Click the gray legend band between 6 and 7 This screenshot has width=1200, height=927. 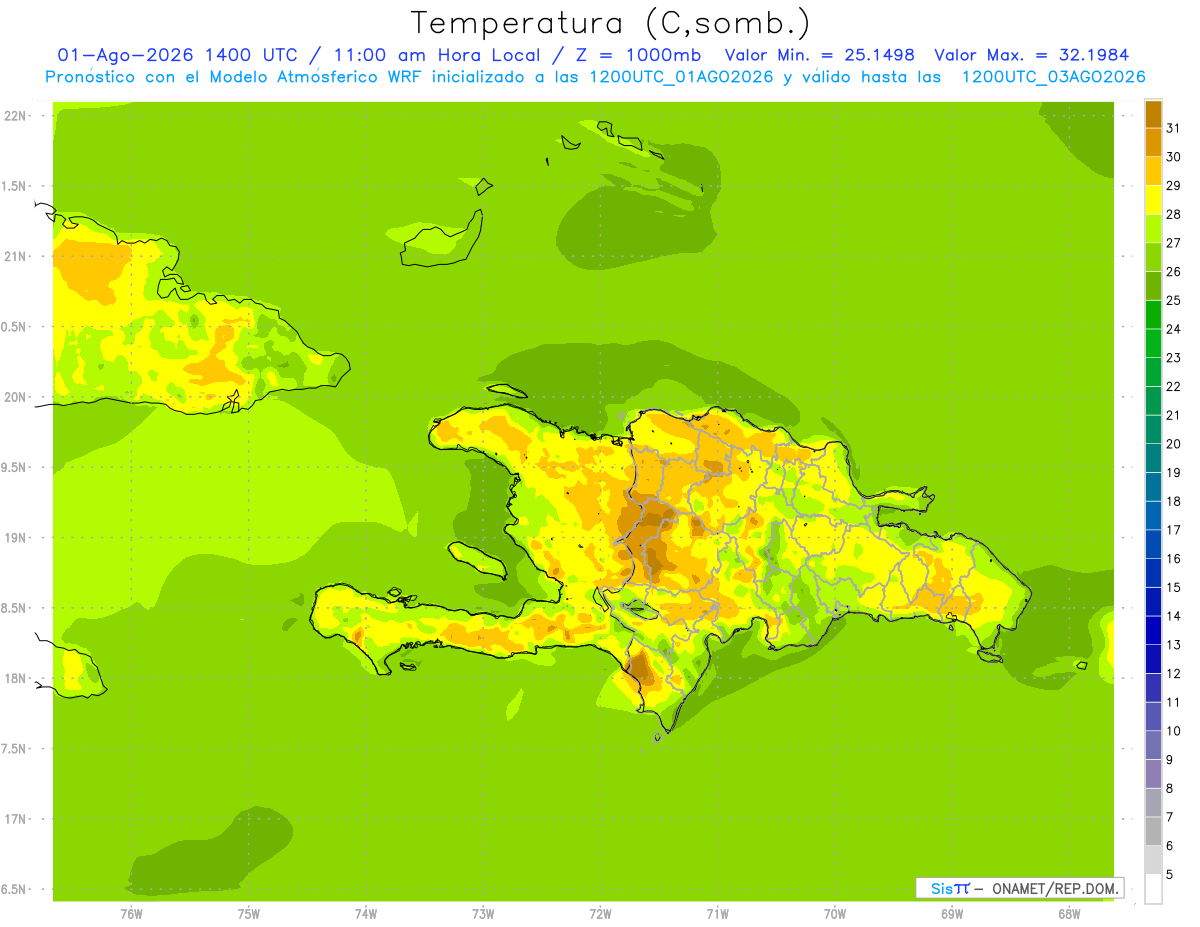[1153, 831]
